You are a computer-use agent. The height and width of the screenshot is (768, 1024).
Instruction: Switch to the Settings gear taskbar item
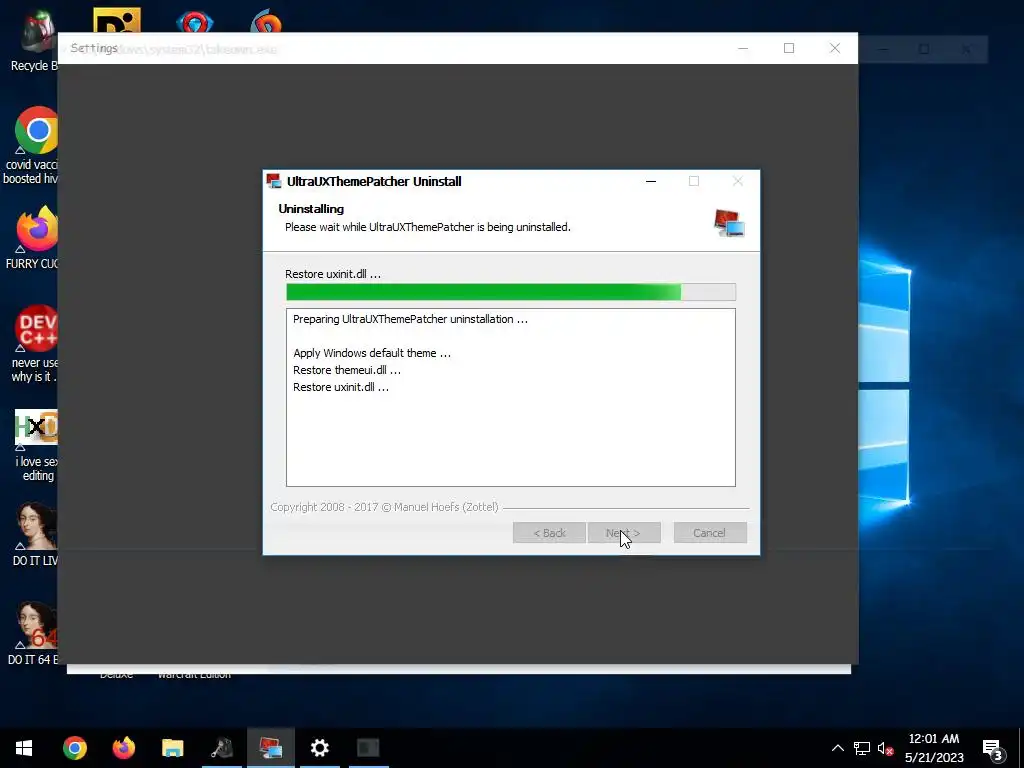point(319,748)
